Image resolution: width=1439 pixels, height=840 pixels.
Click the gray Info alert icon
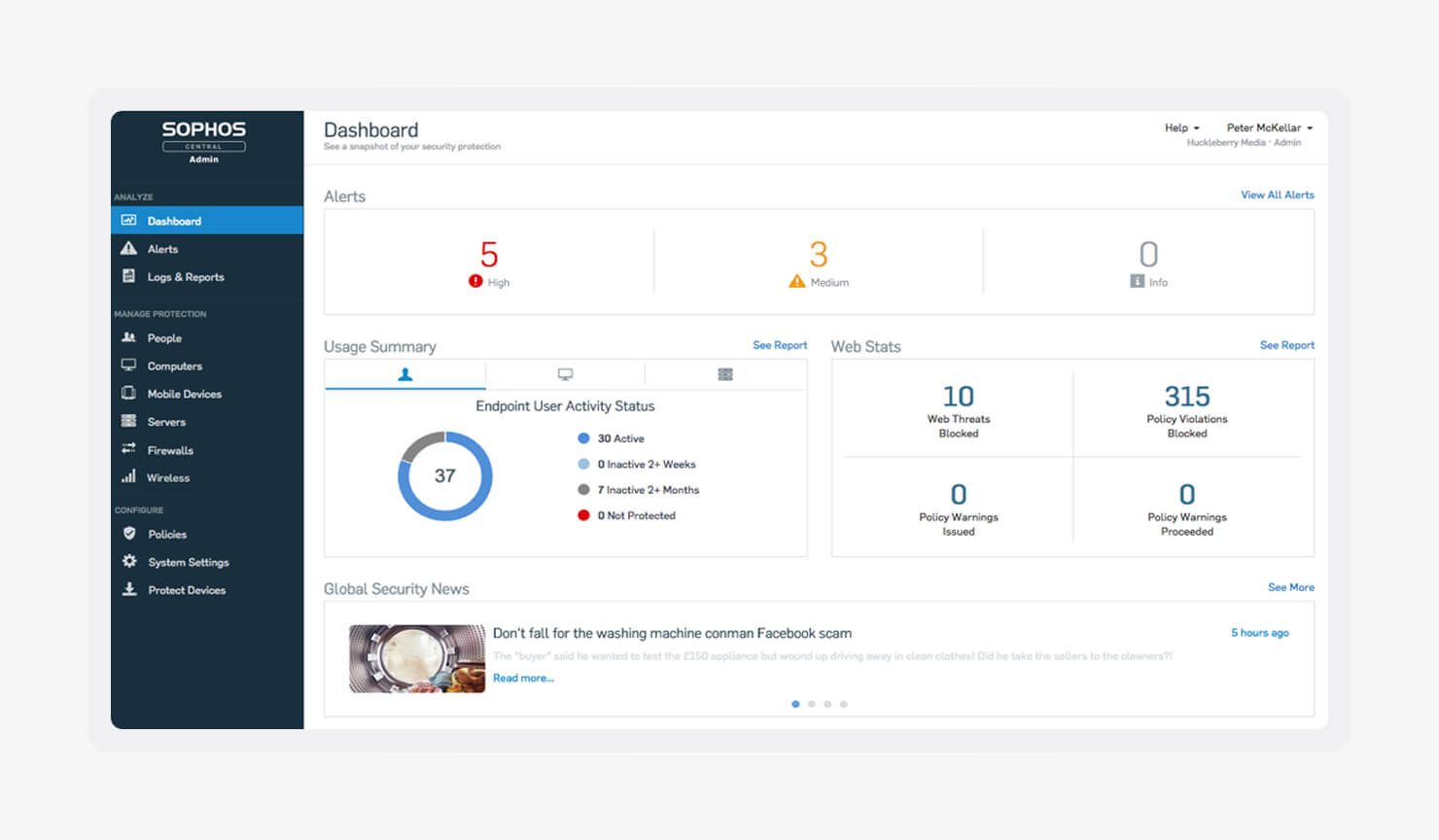1137,281
